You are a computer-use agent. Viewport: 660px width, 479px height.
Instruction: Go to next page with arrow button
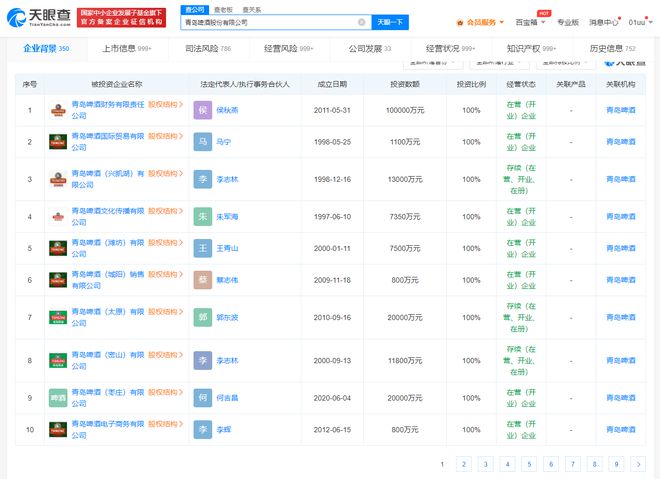638,464
